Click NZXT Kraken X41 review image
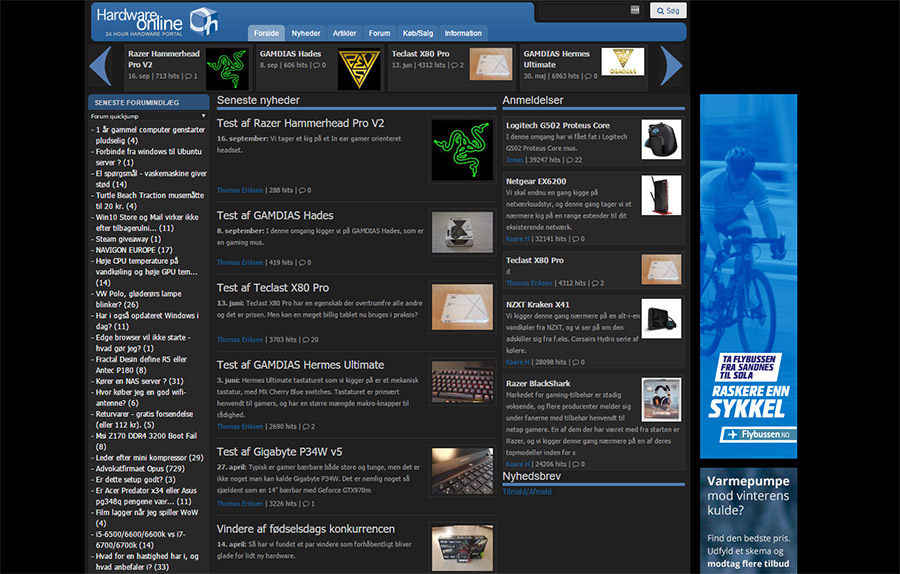Image resolution: width=900 pixels, height=574 pixels. [x=661, y=319]
